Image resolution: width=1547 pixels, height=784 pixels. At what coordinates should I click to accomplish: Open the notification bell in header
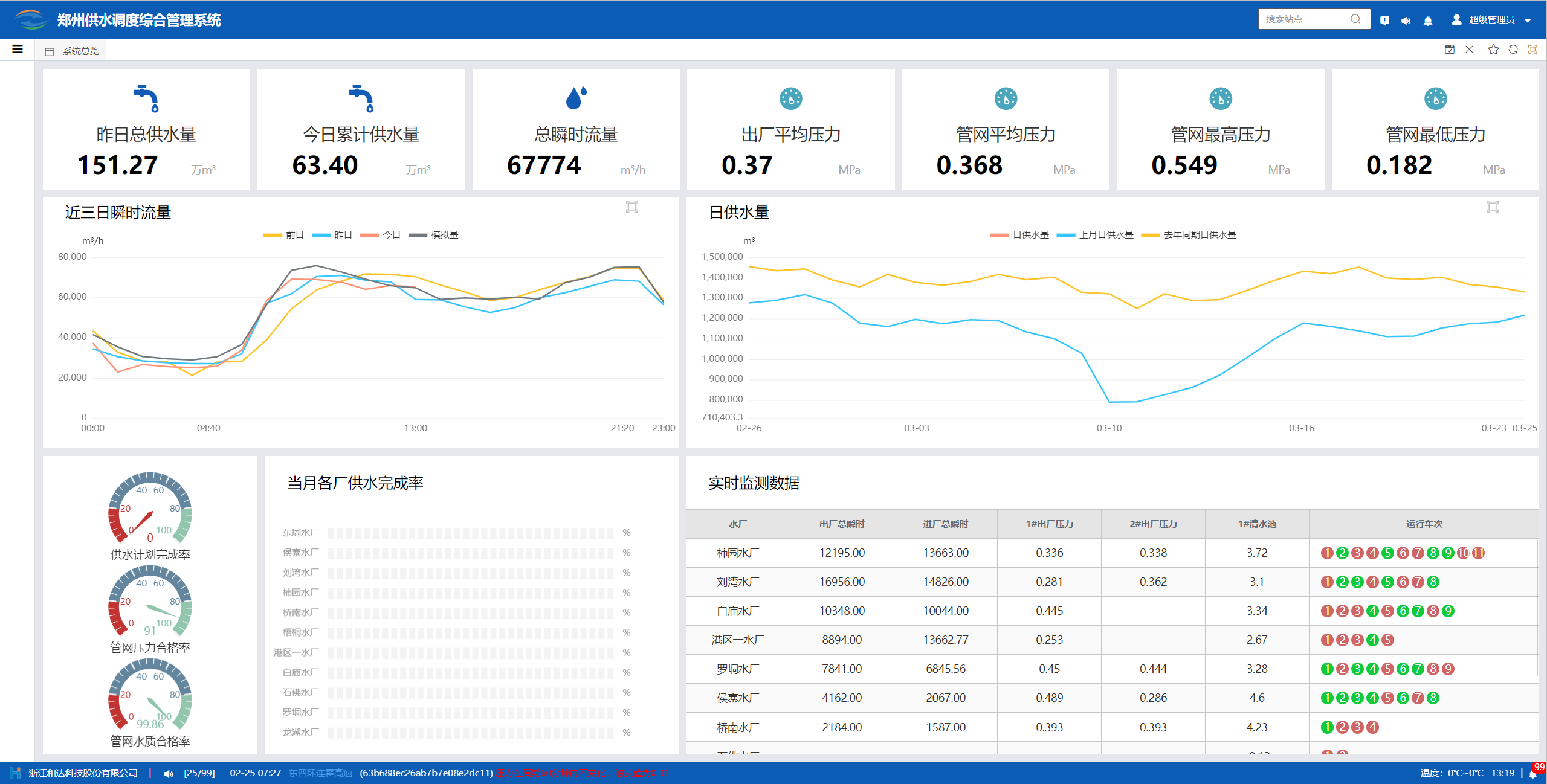pyautogui.click(x=1428, y=20)
